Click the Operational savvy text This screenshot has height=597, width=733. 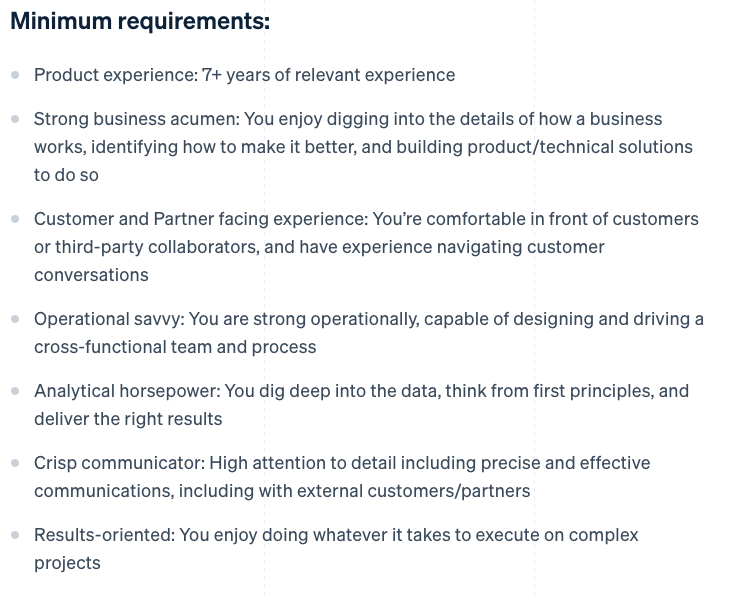(109, 319)
